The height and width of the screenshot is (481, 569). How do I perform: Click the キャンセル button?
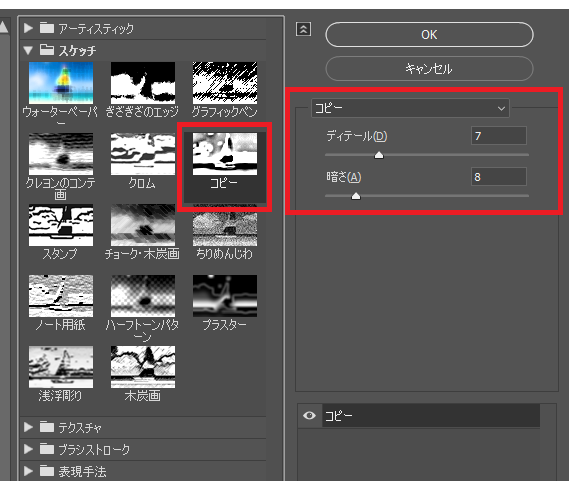[429, 69]
